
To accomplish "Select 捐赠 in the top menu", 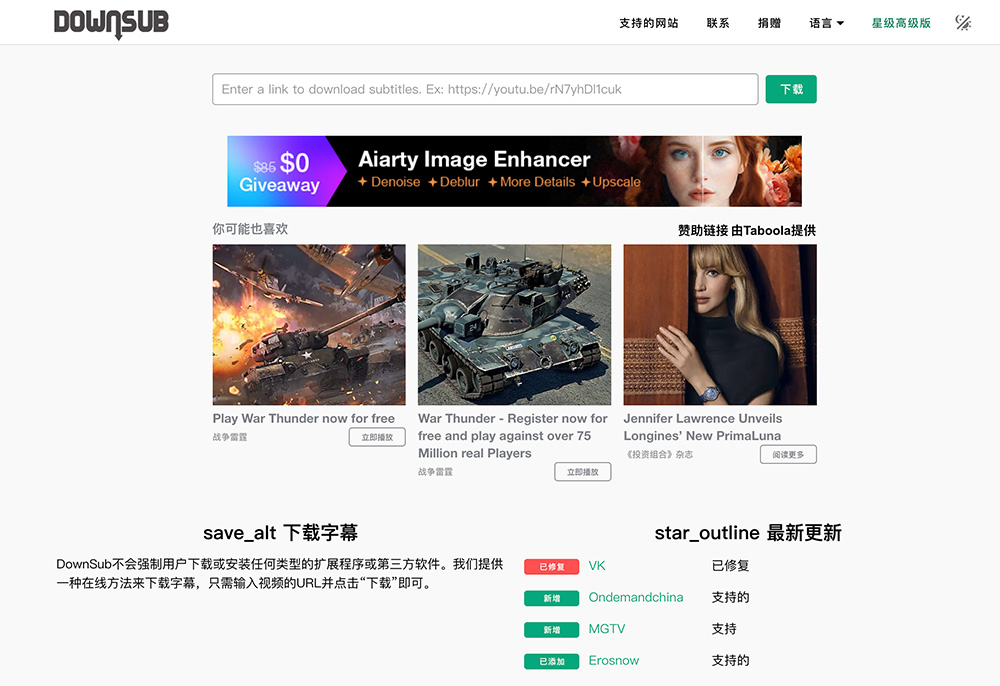I will [769, 22].
